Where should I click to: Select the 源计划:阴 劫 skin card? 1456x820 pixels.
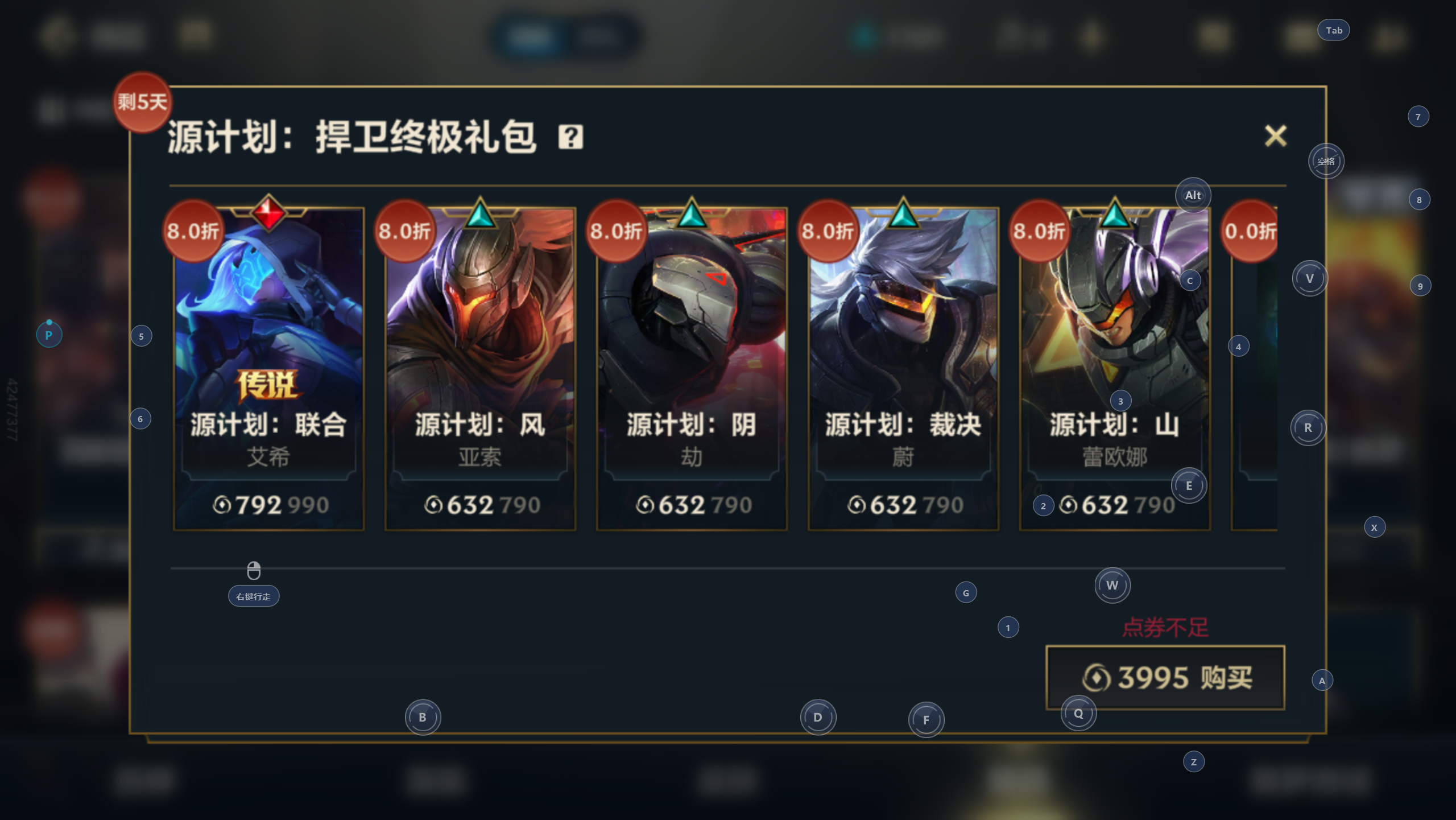click(692, 369)
